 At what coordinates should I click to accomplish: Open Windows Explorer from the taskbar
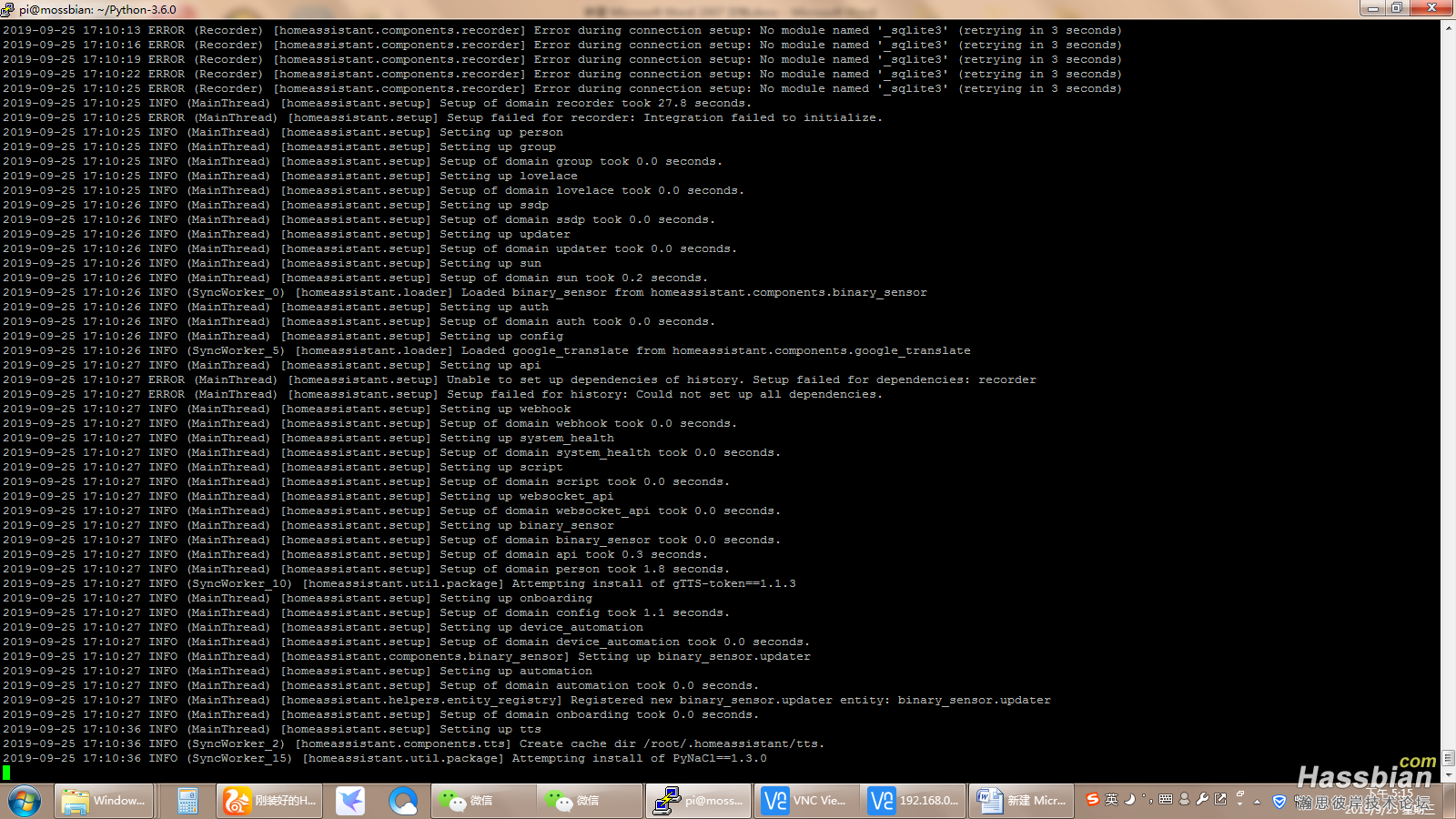(103, 801)
